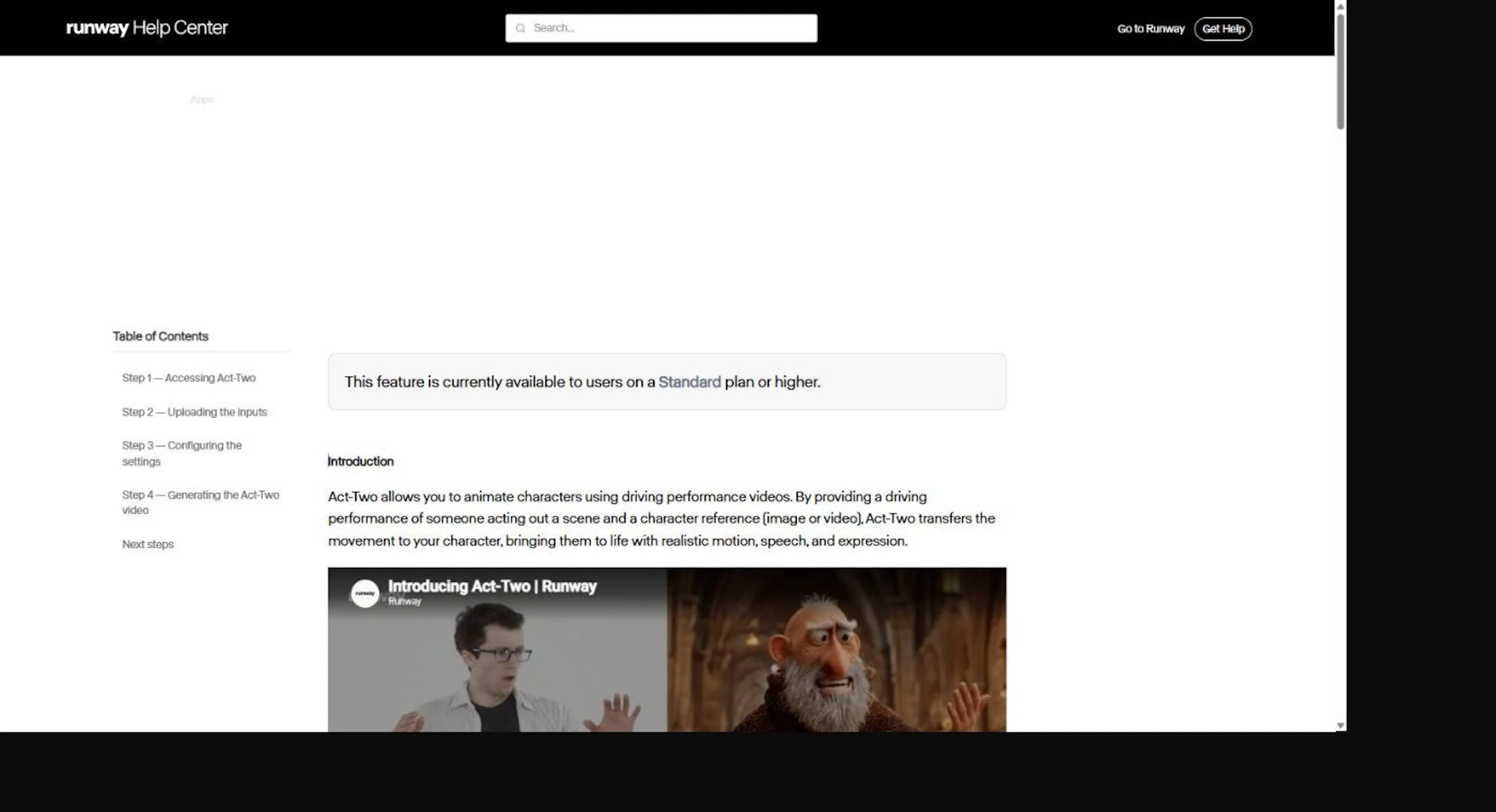Click the vertical scrollbar thumb
This screenshot has width=1496, height=812.
[x=1340, y=71]
